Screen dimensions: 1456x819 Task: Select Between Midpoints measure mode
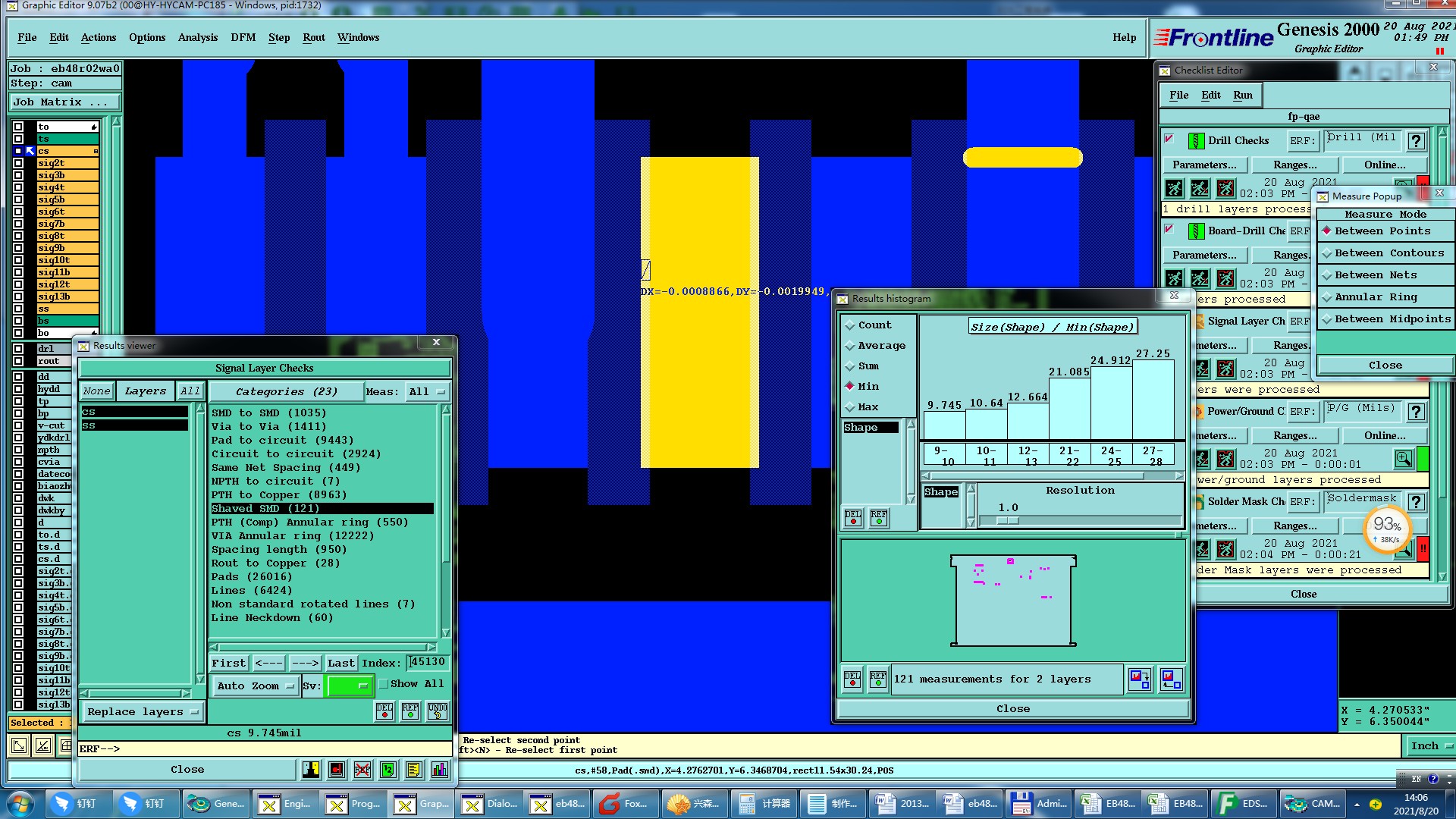pos(1385,319)
